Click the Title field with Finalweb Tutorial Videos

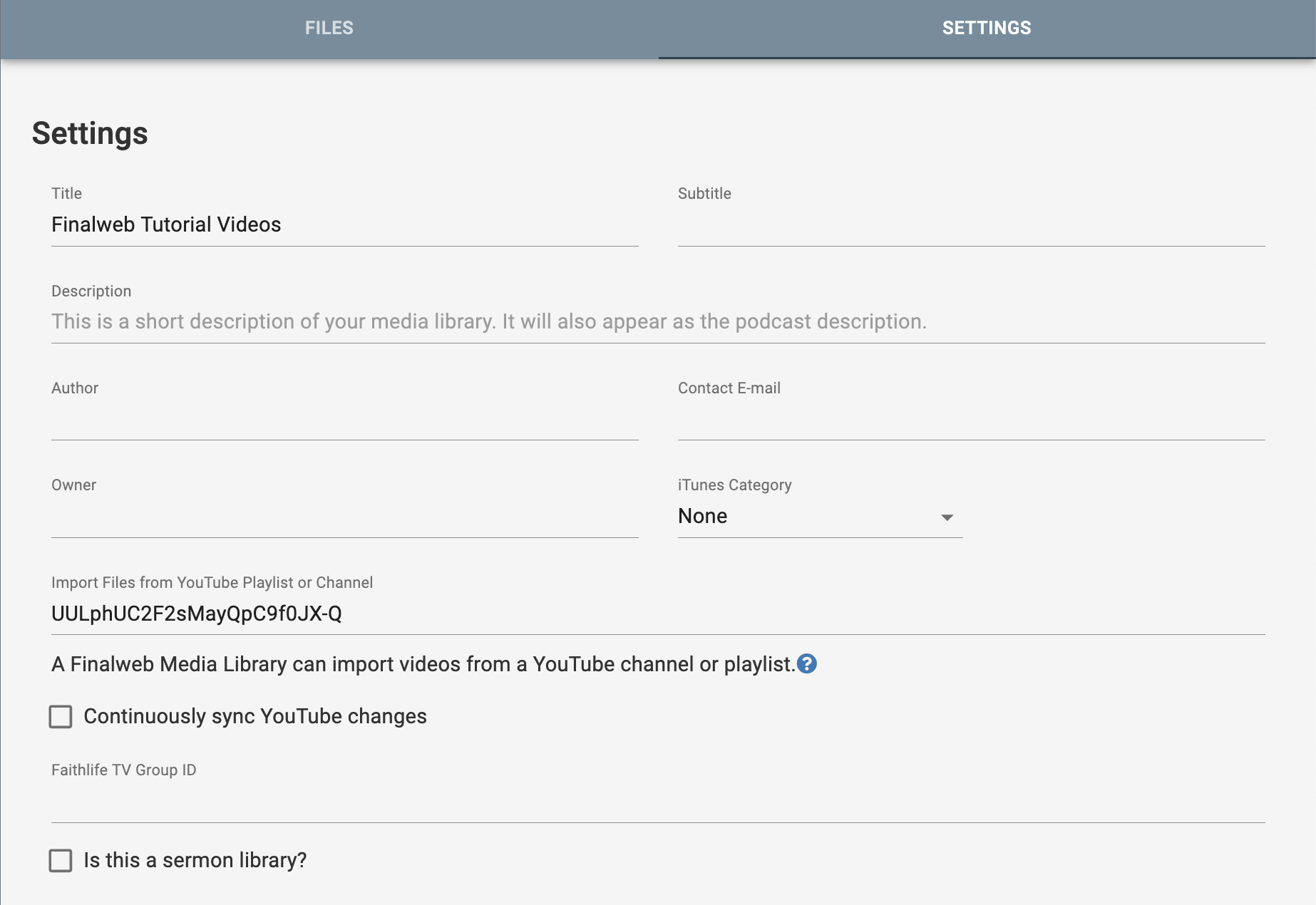tap(344, 225)
